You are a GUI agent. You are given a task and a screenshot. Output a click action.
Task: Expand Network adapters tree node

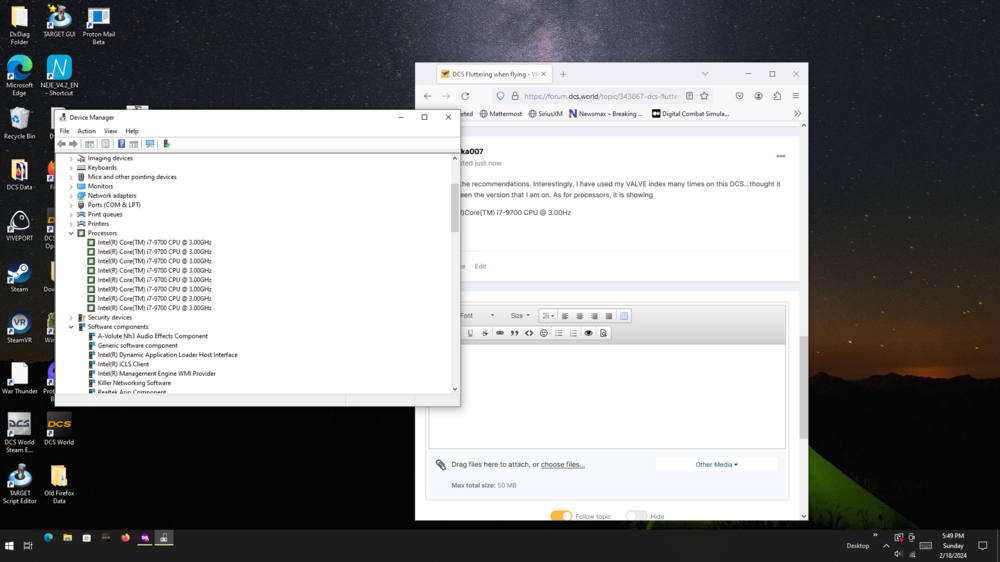click(71, 196)
